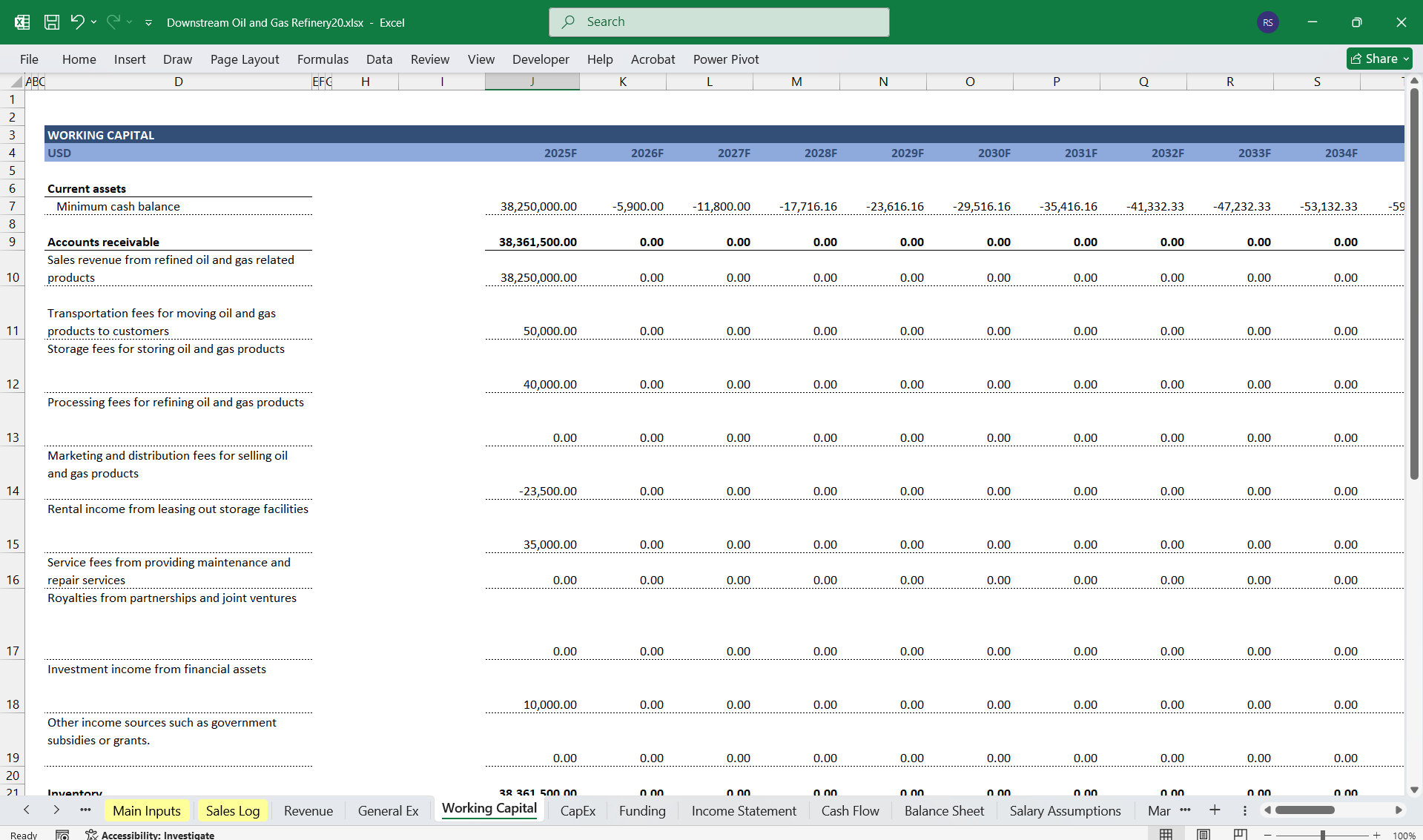Click the Current assets label cell
Viewport: 1423px width, 840px height.
point(179,188)
